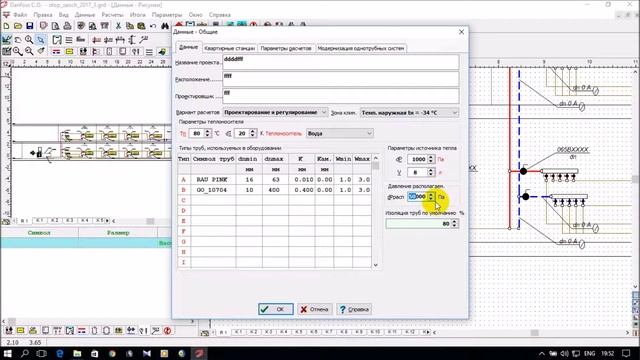Click the empty row C type cell
The height and width of the screenshot is (360, 640).
[x=184, y=200]
